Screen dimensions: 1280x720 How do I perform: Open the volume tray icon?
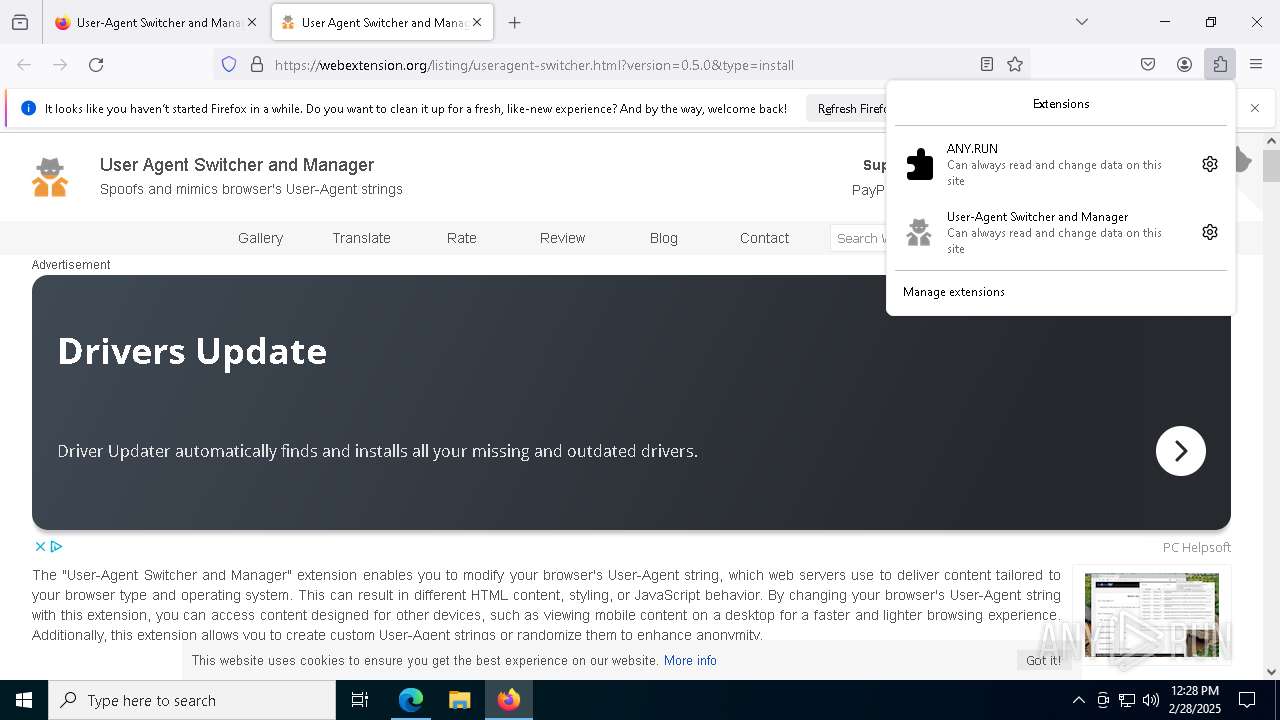pyautogui.click(x=1151, y=700)
